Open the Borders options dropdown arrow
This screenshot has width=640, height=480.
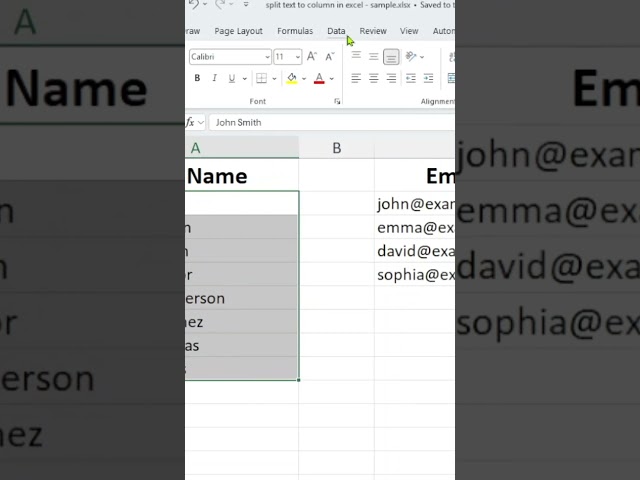274,78
